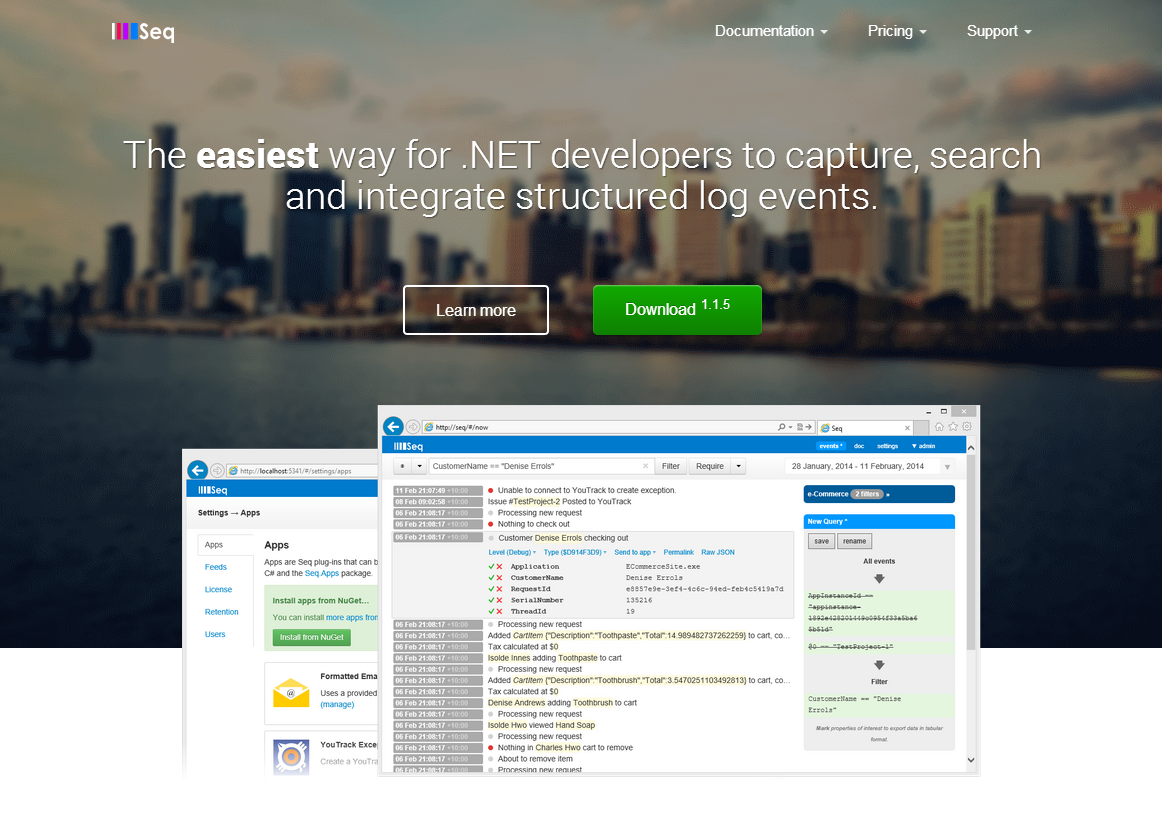Viewport: 1162px width, 829px height.
Task: Click red X for SerialNumber property
Action: click(499, 600)
